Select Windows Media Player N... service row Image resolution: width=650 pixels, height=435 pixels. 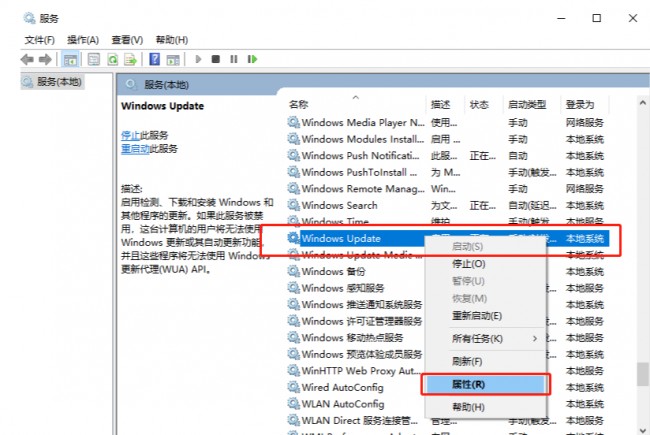pos(448,122)
